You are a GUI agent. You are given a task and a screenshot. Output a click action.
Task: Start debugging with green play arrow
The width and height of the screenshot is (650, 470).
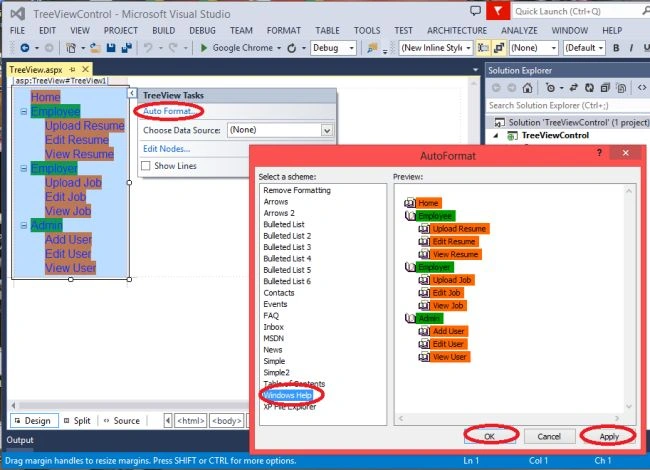(x=203, y=48)
